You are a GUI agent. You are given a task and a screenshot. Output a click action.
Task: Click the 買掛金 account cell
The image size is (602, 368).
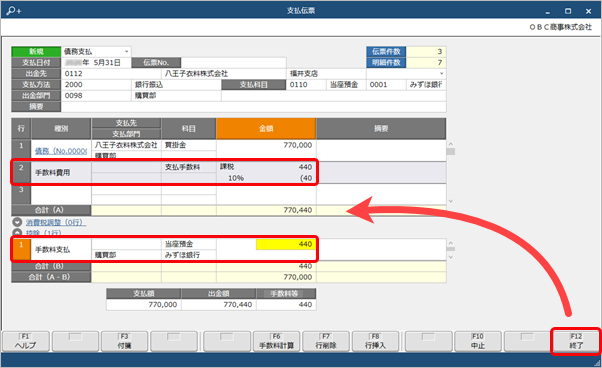pyautogui.click(x=189, y=145)
